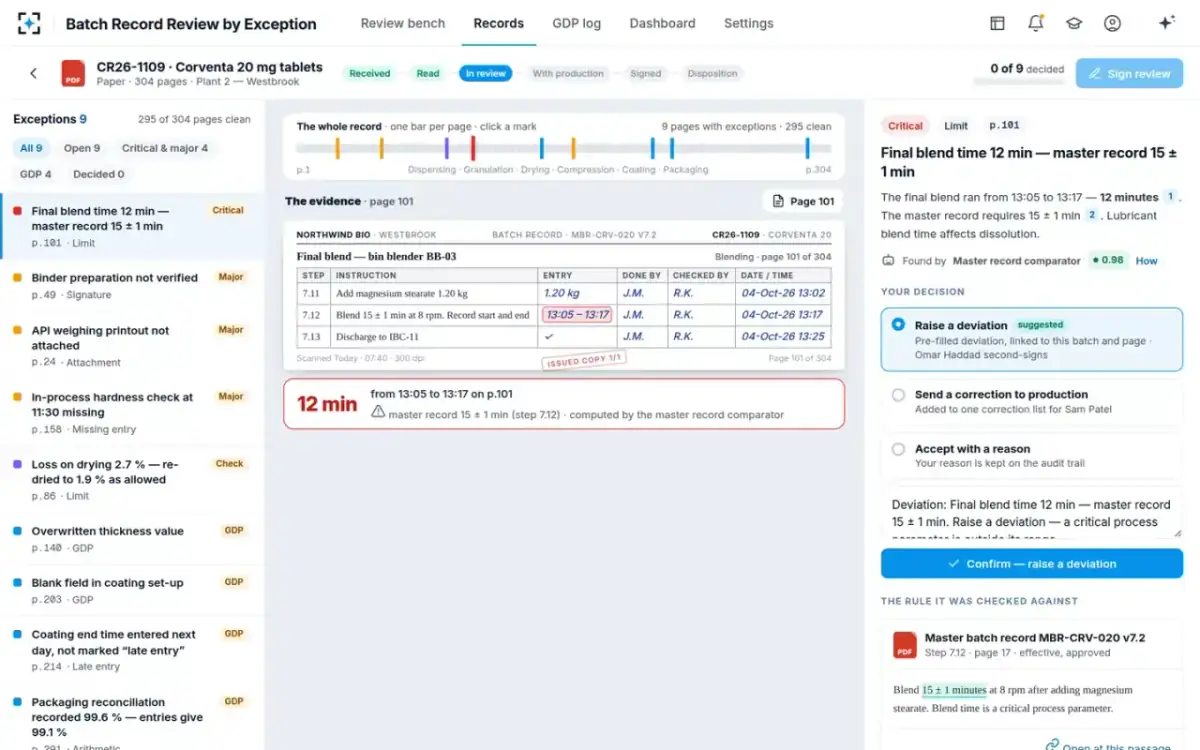Open Packaging reconciliation recorded 99.6 % exception
This screenshot has height=750, width=1200.
[x=132, y=717]
